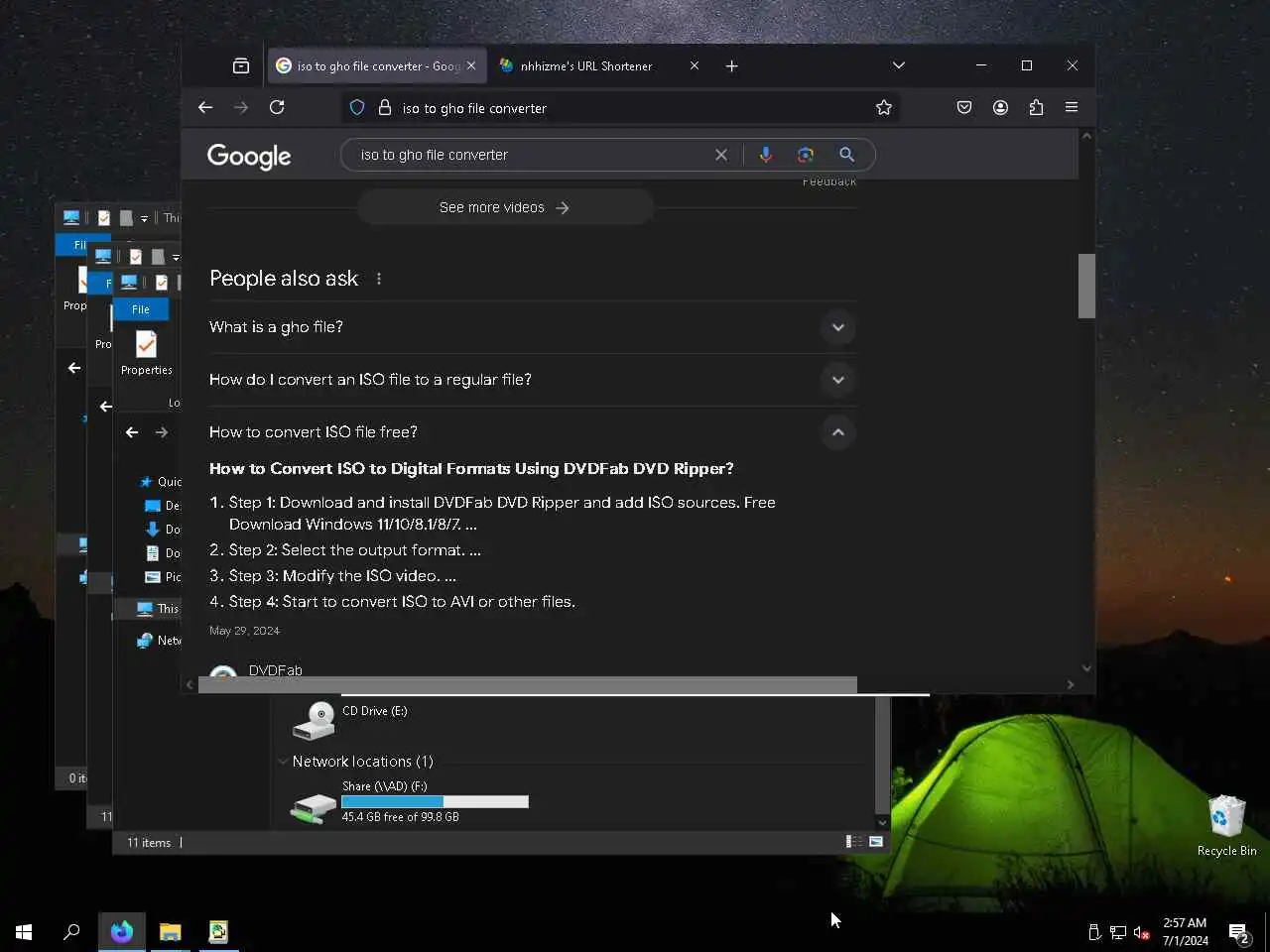Image resolution: width=1270 pixels, height=952 pixels.
Task: Select Network in Explorer navigation pane
Action: click(159, 641)
